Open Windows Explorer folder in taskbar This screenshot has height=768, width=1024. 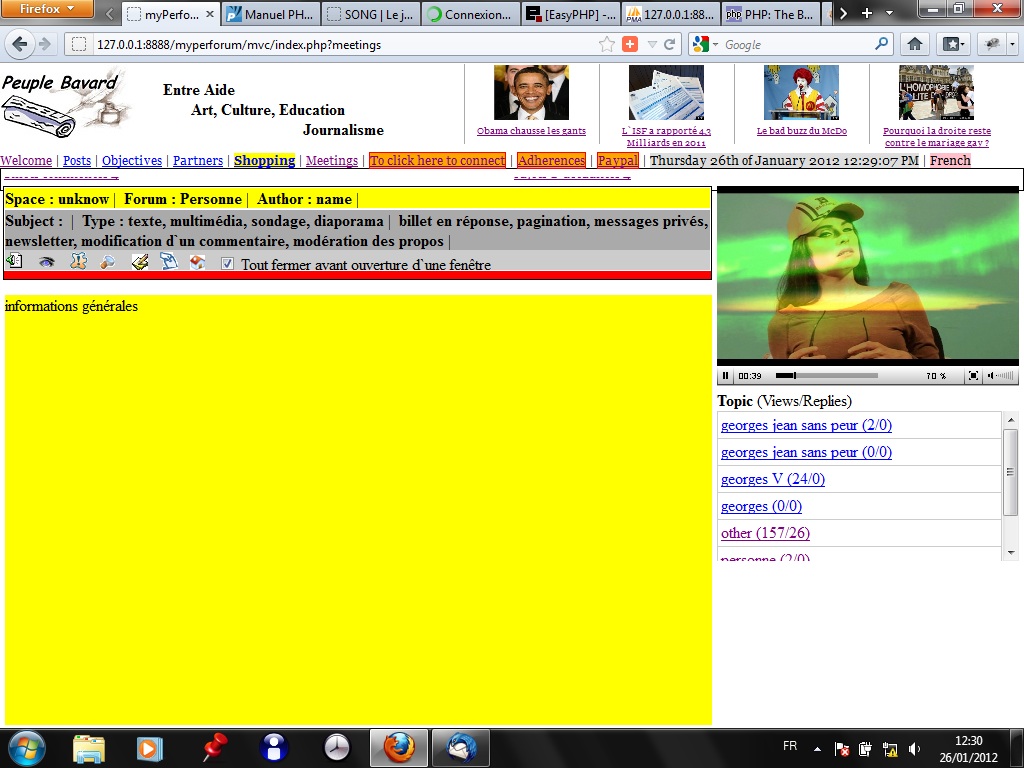click(x=89, y=748)
